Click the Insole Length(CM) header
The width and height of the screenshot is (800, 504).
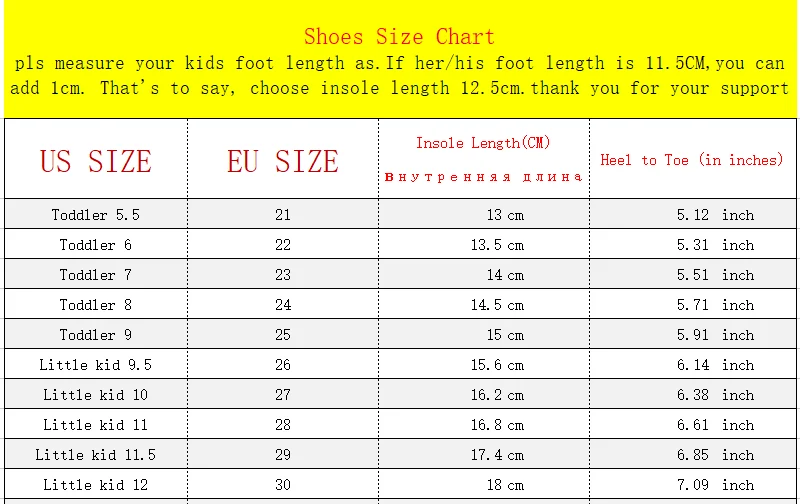coord(483,143)
